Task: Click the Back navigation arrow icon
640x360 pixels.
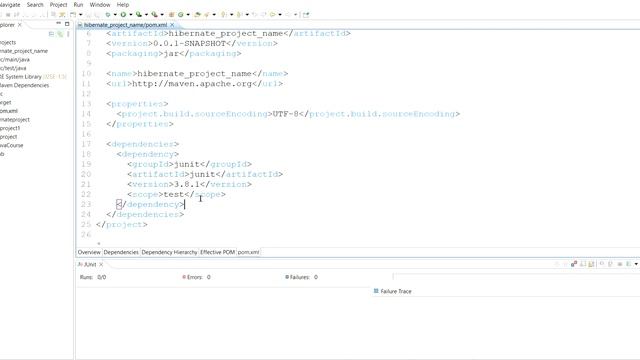Action: pyautogui.click(x=272, y=14)
